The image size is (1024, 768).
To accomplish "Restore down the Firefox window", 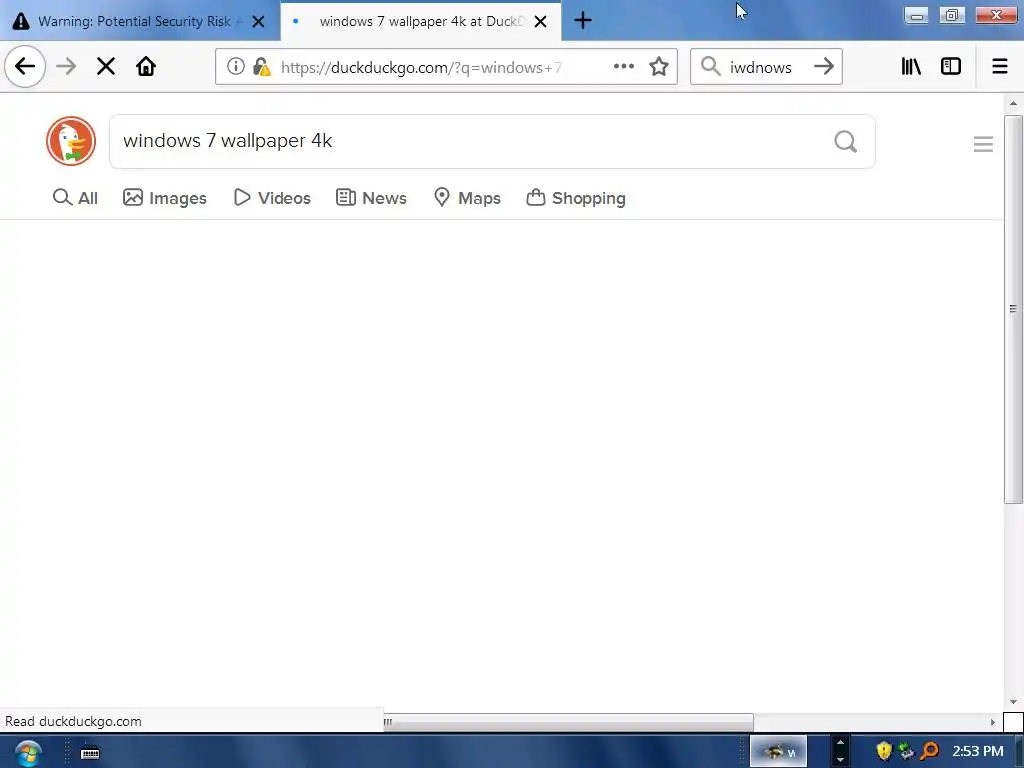I will (952, 15).
